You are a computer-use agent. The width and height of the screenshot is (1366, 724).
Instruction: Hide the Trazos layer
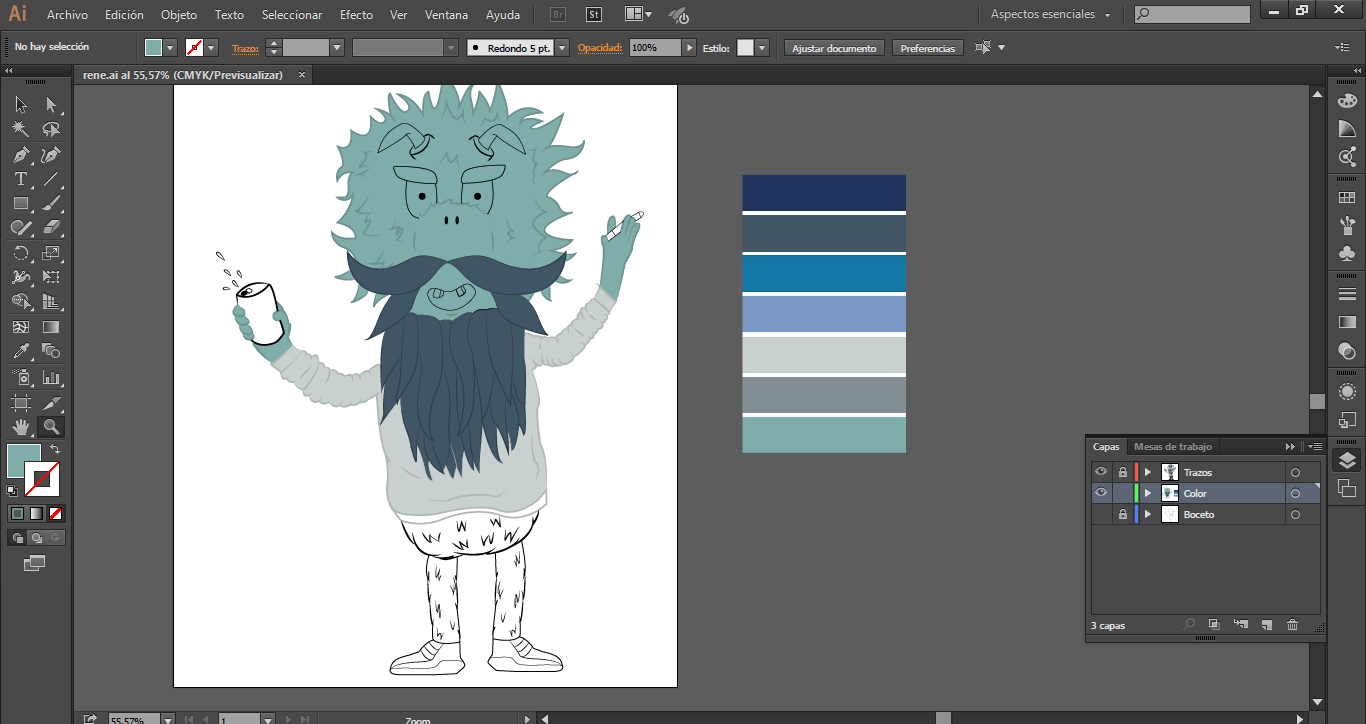1101,472
